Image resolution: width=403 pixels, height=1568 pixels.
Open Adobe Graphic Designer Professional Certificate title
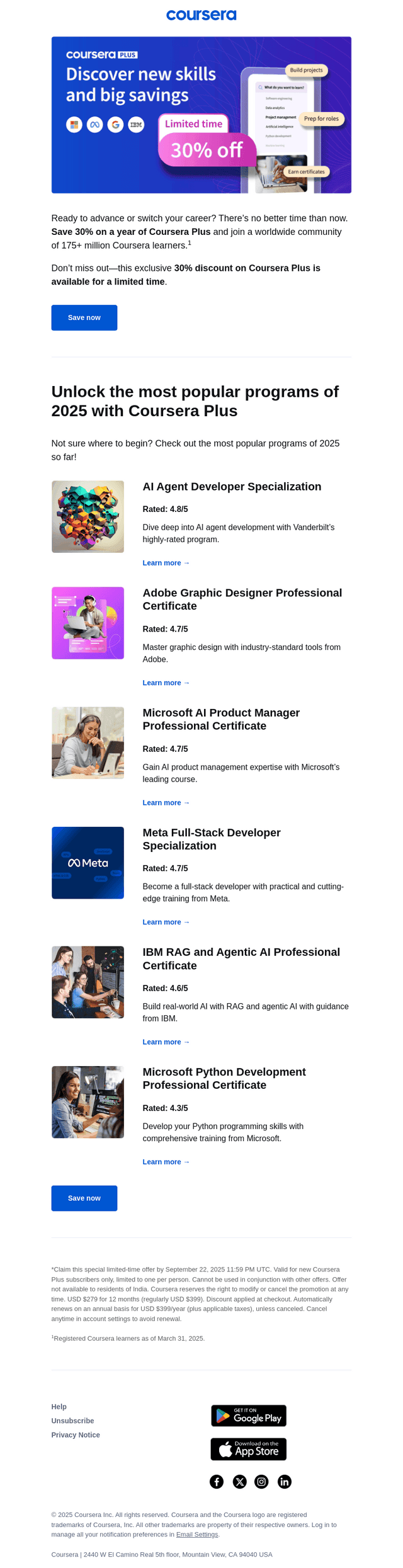(242, 599)
